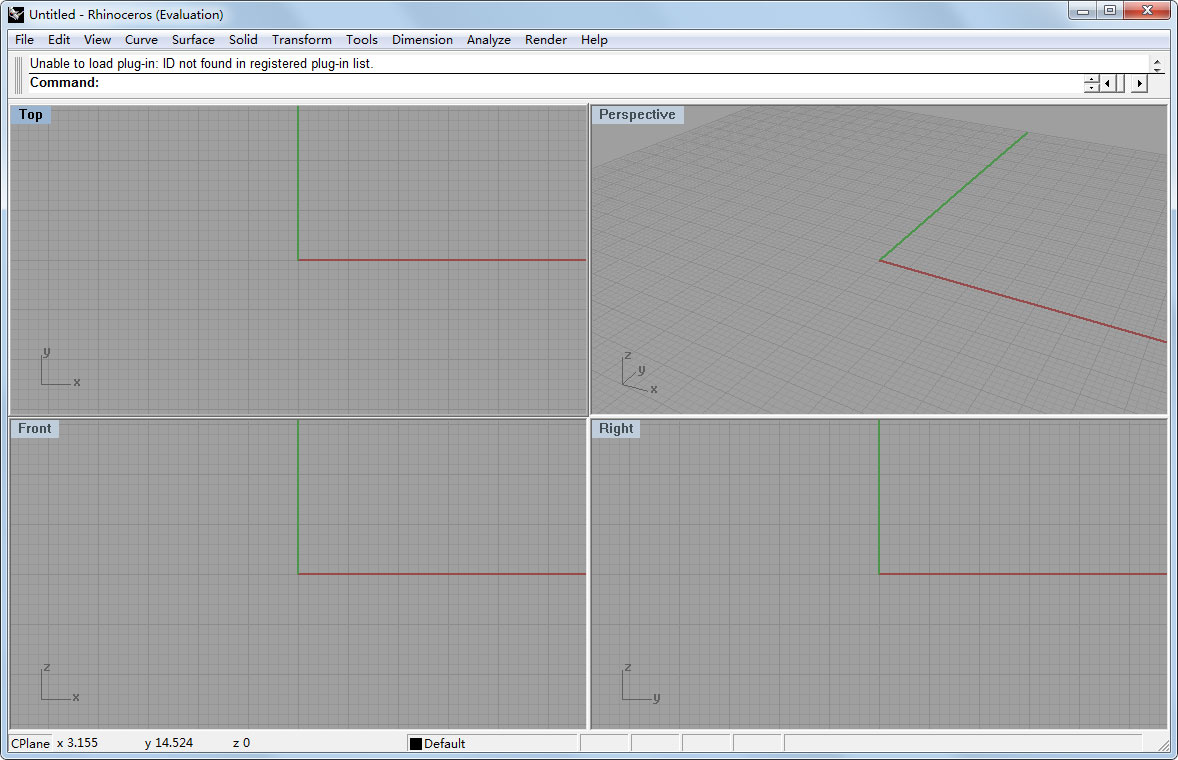1178x760 pixels.
Task: Minimize the Rhinoceros window
Action: (x=1083, y=11)
